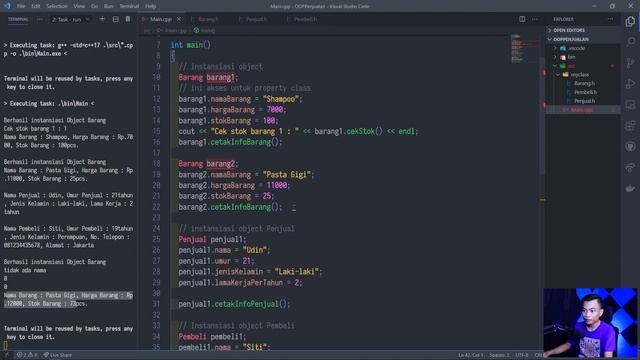
Task: Open the Extensions activity bar icon
Action: pyautogui.click(x=630, y=126)
